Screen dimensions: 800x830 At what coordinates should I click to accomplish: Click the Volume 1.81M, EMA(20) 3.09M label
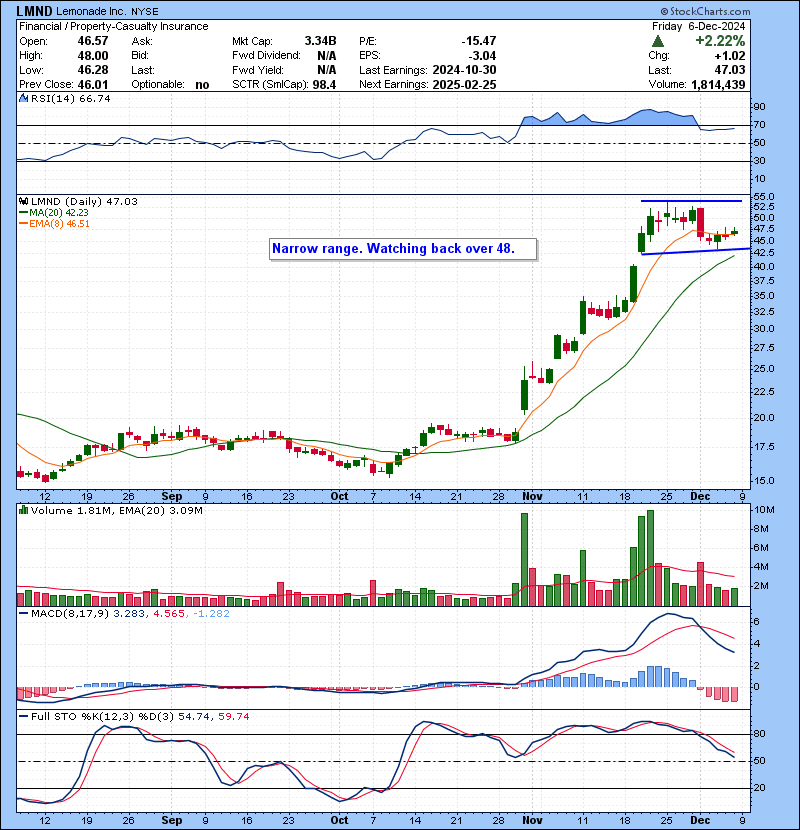116,510
